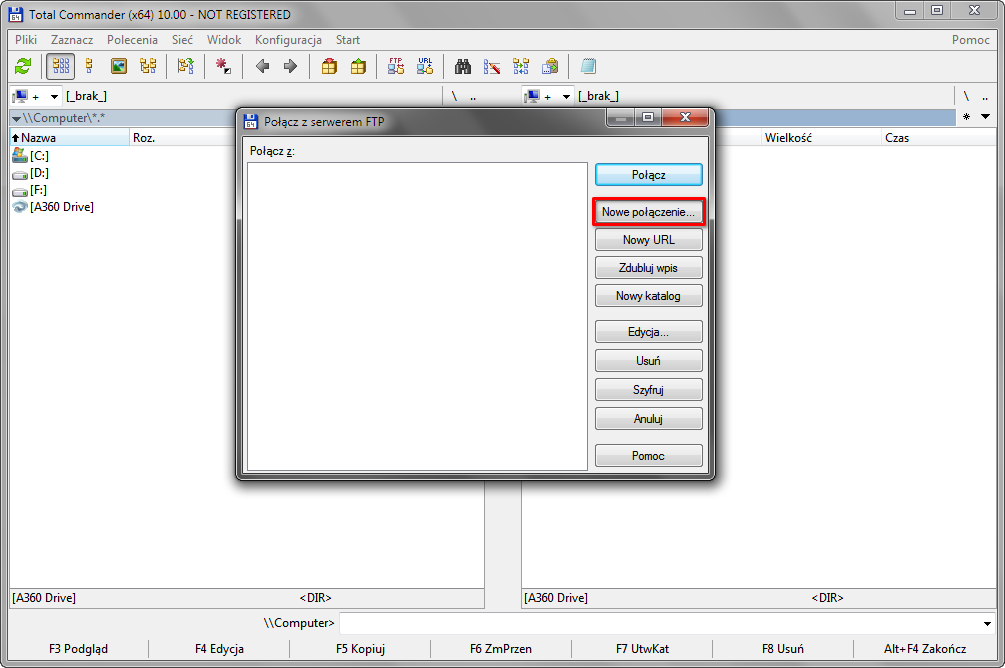Open the Widok menu
The image size is (1005, 668).
(224, 40)
